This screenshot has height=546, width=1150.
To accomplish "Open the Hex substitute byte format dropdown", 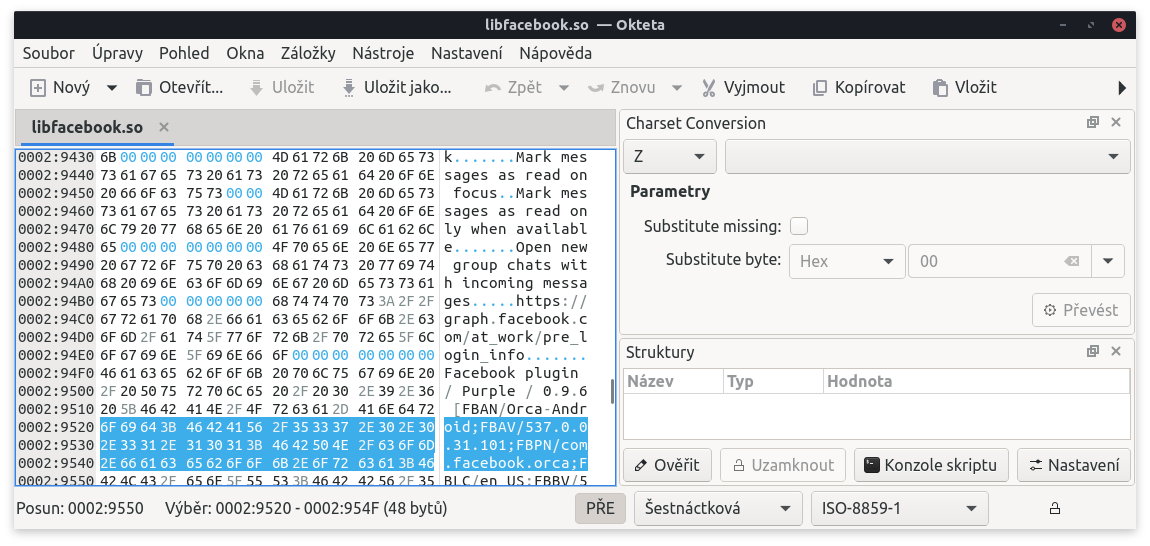I will (x=847, y=261).
